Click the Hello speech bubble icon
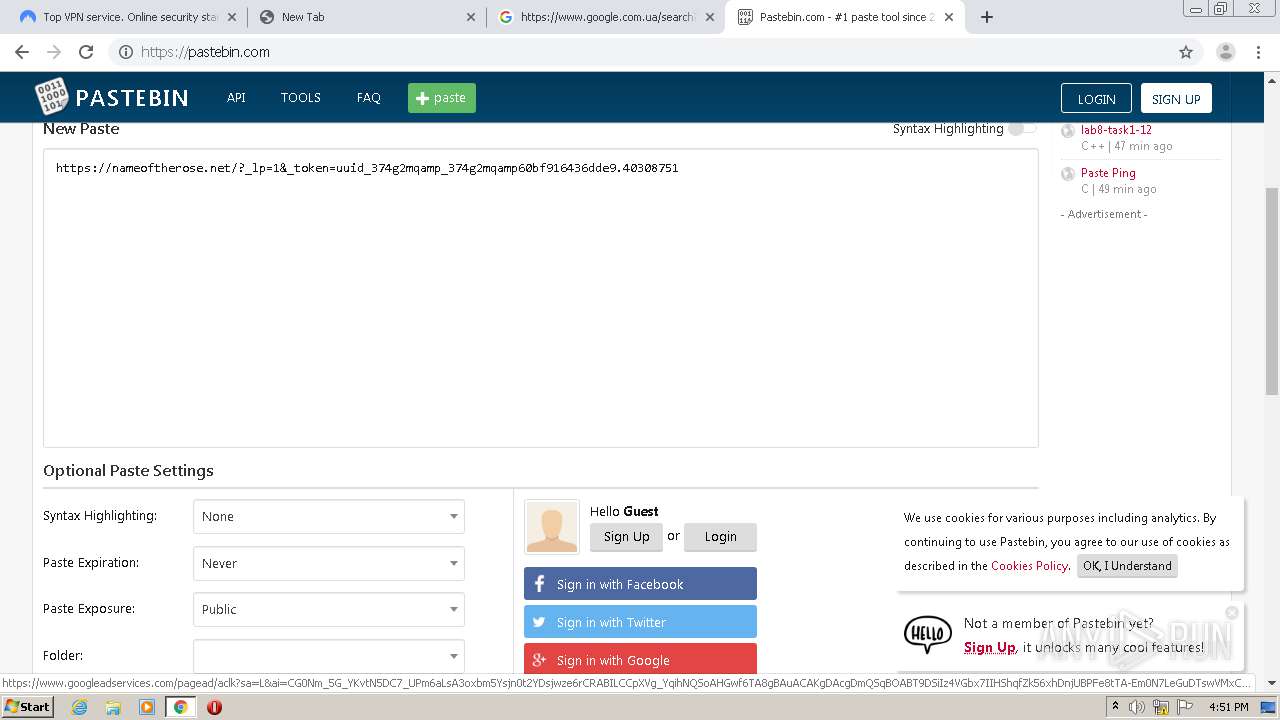The width and height of the screenshot is (1280, 720). pos(927,634)
